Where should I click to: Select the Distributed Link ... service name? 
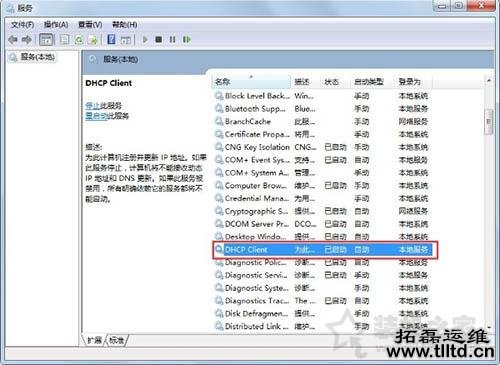tap(257, 326)
